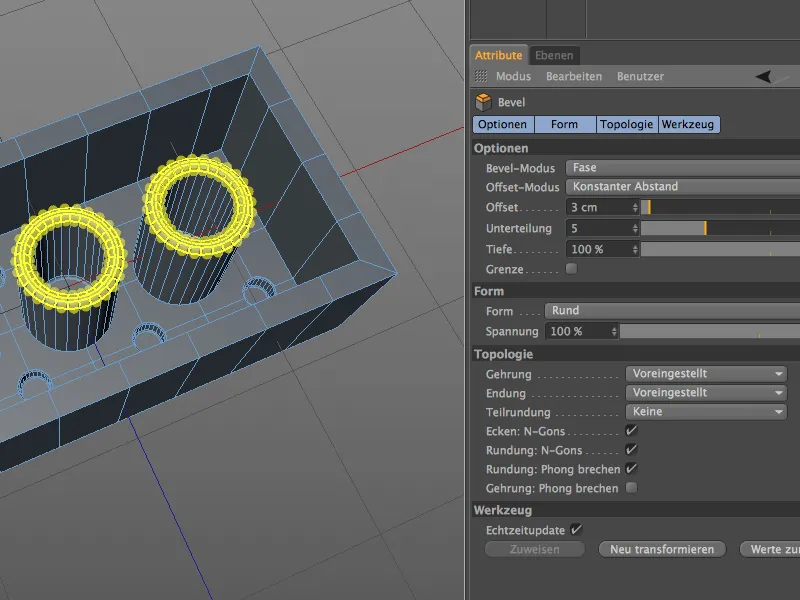
Task: Open the Teilrundung dropdown set to Keine
Action: tap(706, 411)
